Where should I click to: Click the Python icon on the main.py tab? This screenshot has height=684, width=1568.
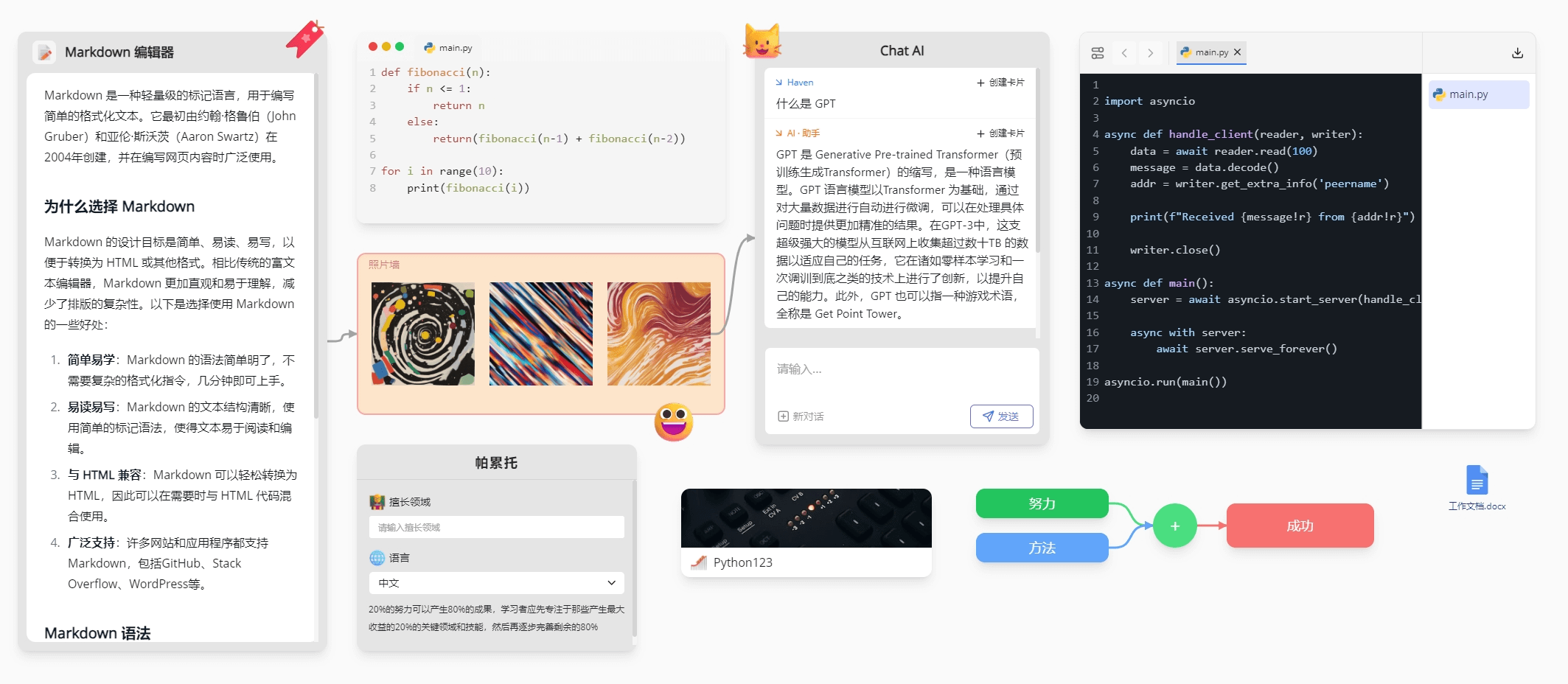(1187, 52)
